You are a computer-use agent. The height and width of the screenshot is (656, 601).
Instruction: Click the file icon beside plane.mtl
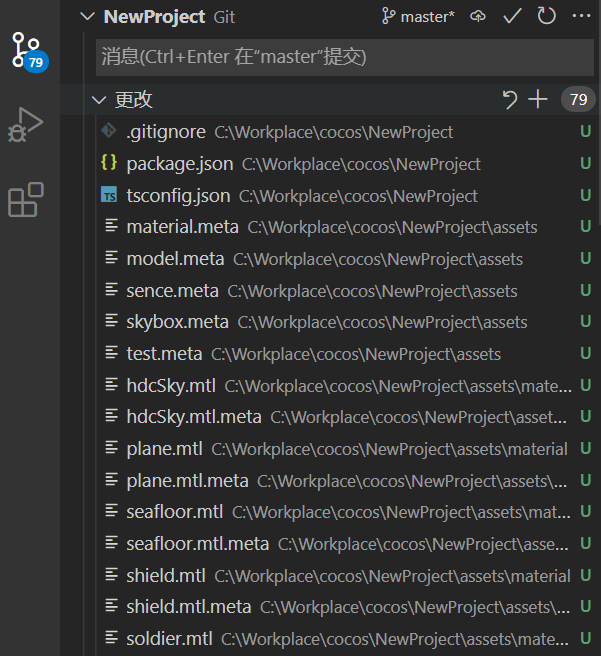pyautogui.click(x=111, y=448)
